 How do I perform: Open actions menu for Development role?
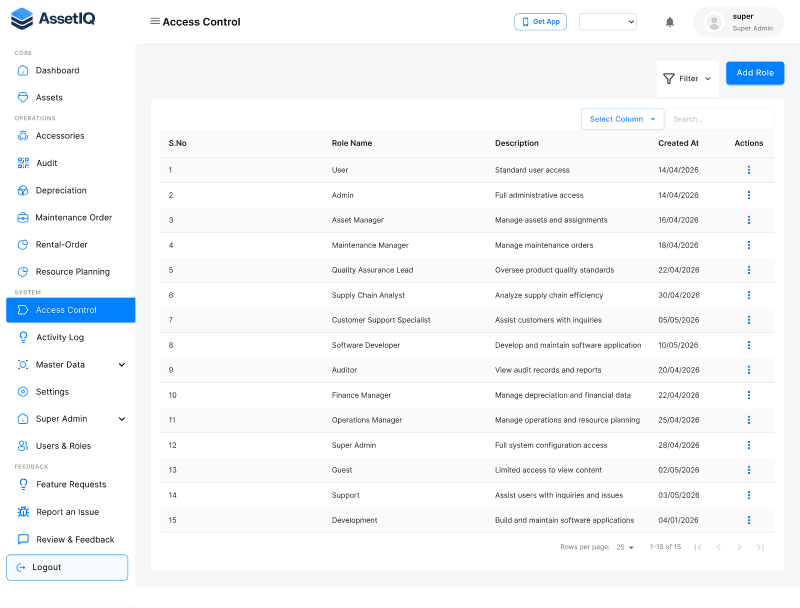pos(748,520)
